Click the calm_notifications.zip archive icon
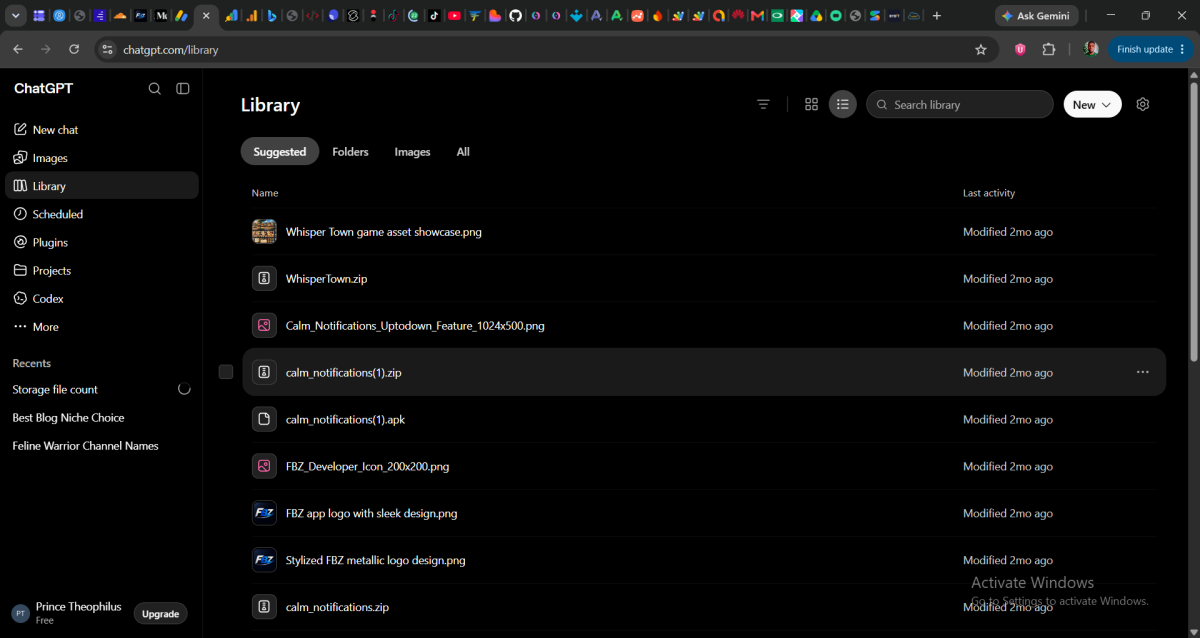1200x638 pixels. [264, 607]
